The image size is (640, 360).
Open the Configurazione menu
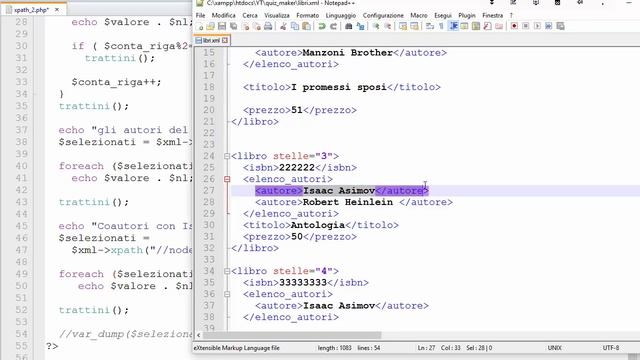383,16
